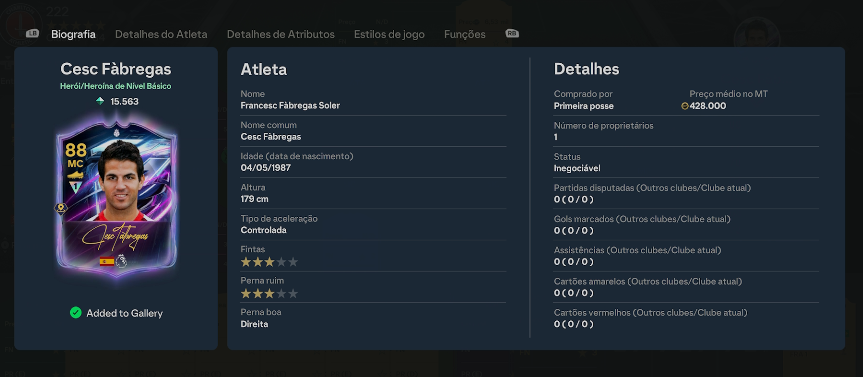Click 'Primeira posse' value
This screenshot has width=863, height=377.
click(583, 106)
